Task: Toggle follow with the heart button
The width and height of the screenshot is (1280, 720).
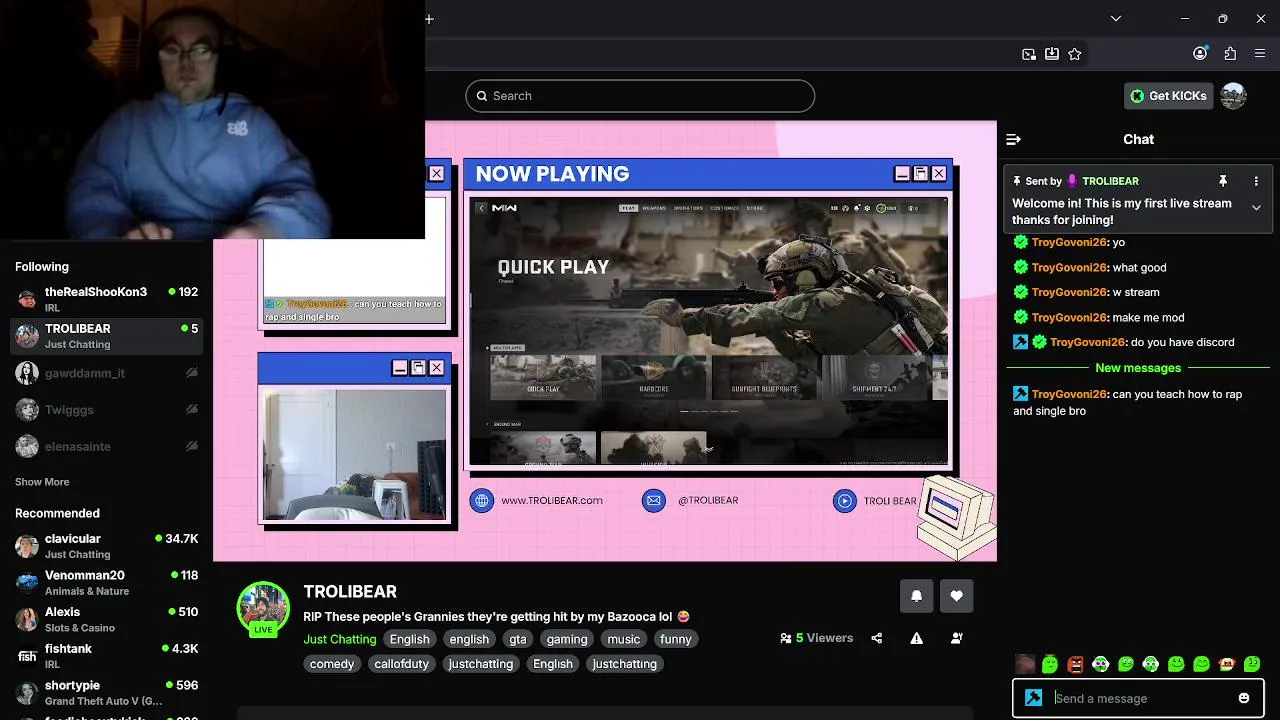Action: pos(956,596)
